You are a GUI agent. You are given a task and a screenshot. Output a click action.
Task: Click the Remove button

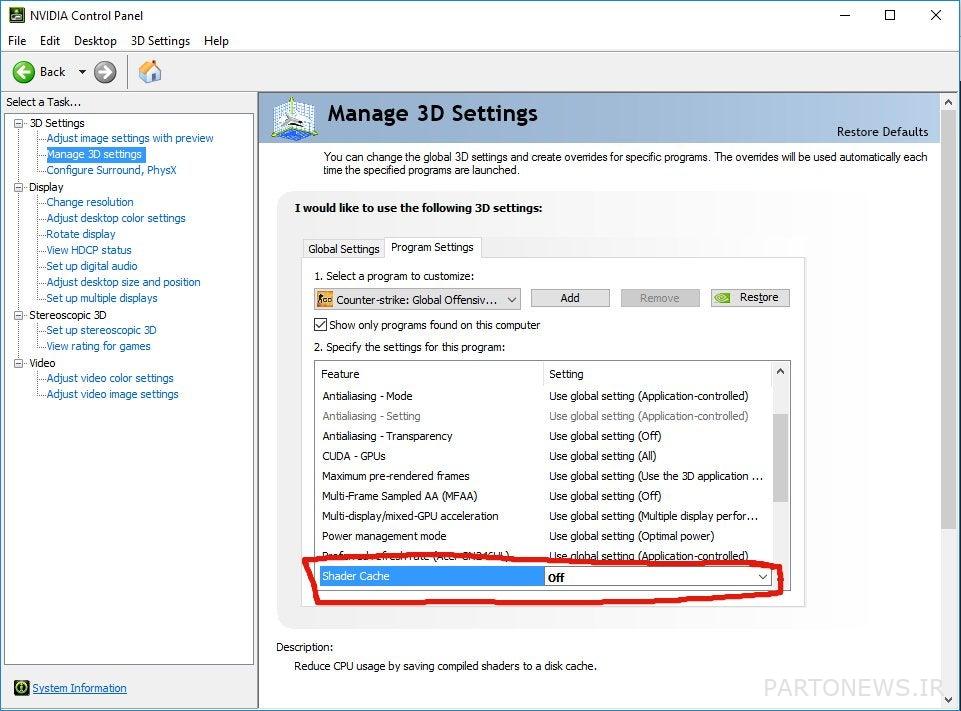pyautogui.click(x=659, y=298)
